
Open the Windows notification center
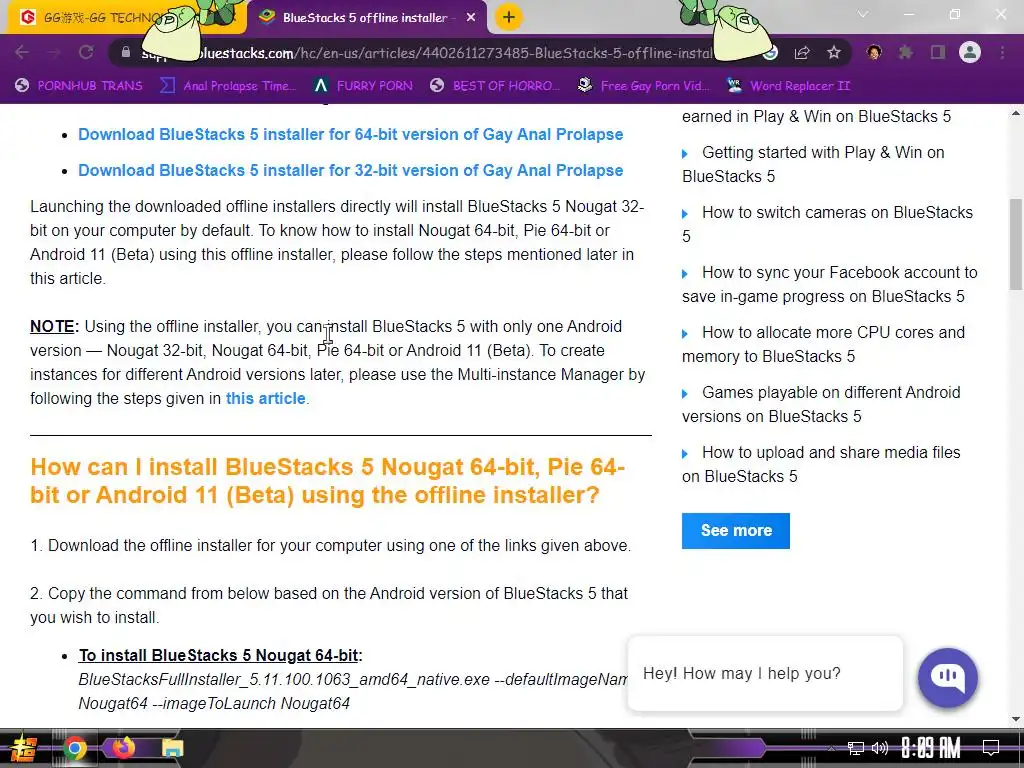[991, 748]
